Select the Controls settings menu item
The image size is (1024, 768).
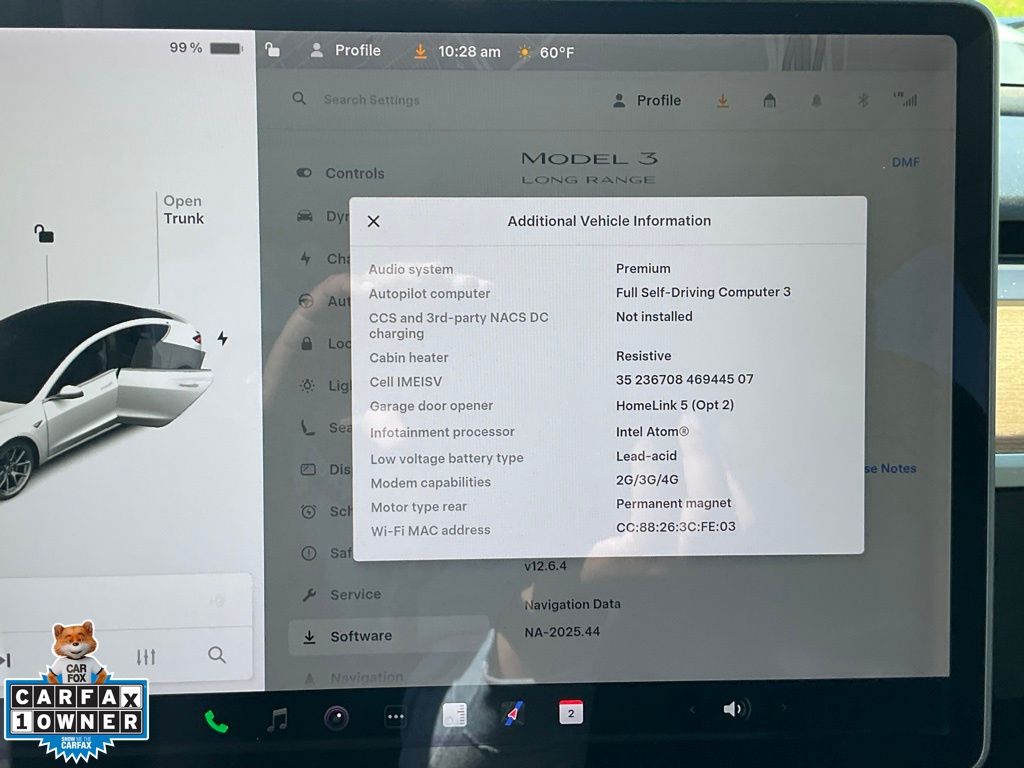pos(354,173)
